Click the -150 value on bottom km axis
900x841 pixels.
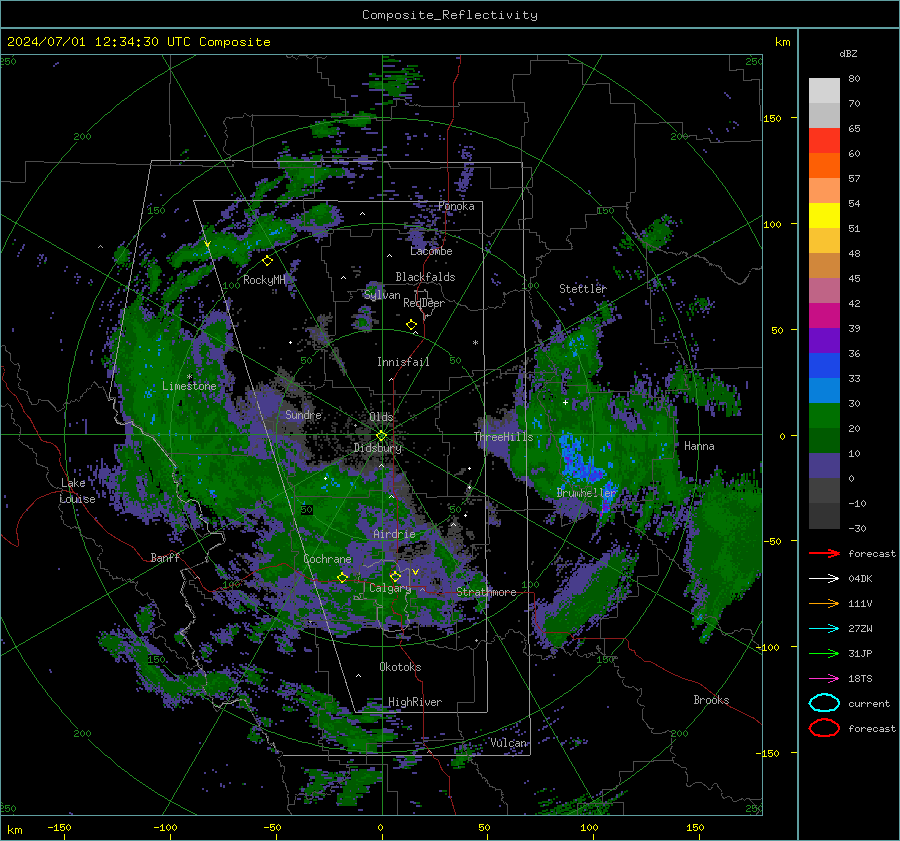(x=59, y=827)
